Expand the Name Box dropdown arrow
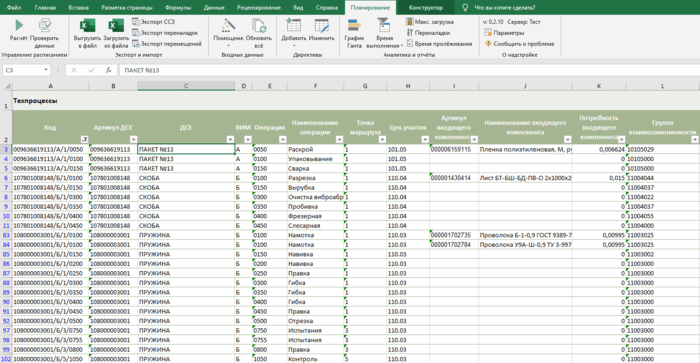This screenshot has width=700, height=363. (x=46, y=70)
